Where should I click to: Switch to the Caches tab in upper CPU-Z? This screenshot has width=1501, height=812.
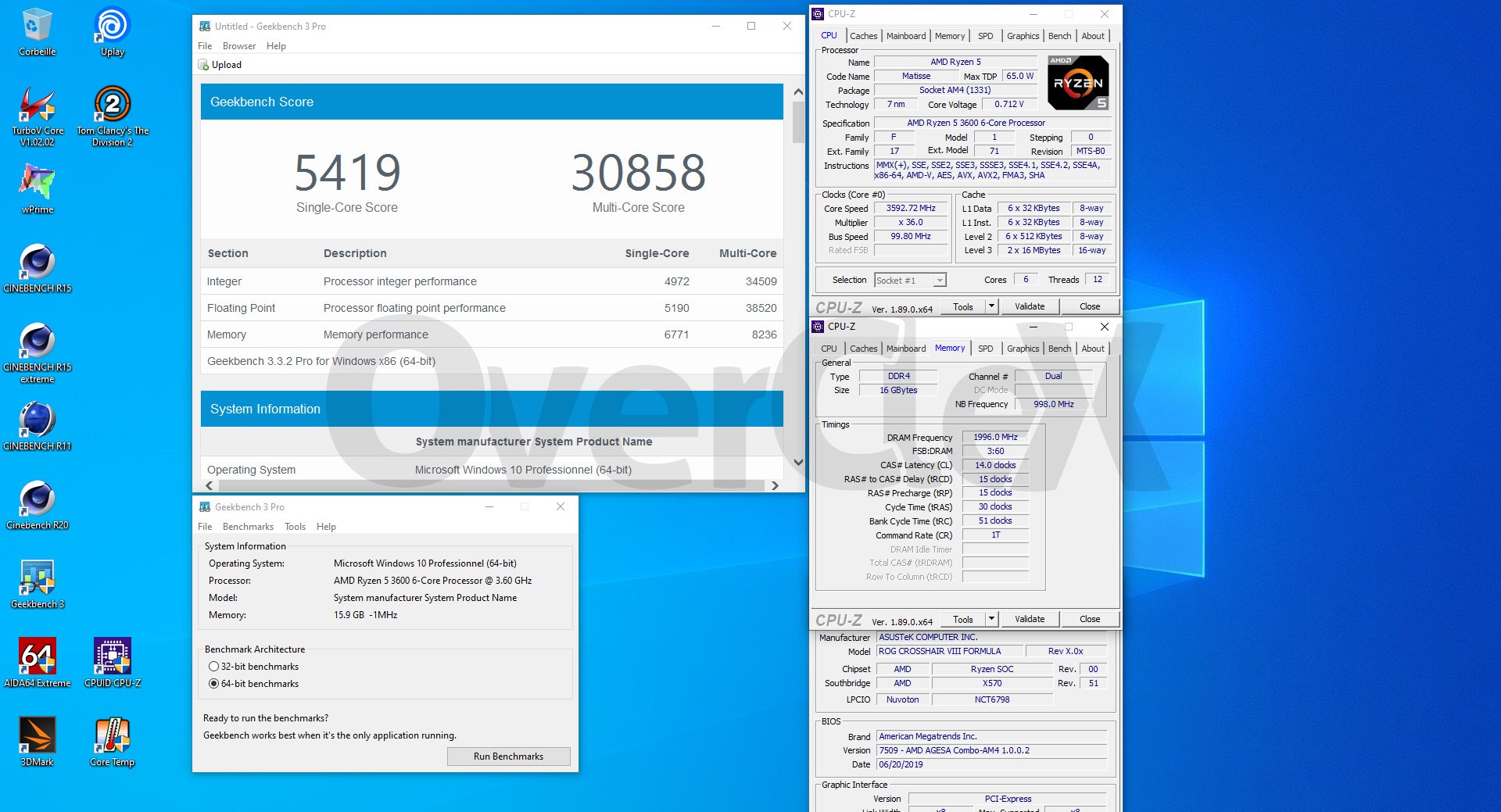pyautogui.click(x=863, y=36)
